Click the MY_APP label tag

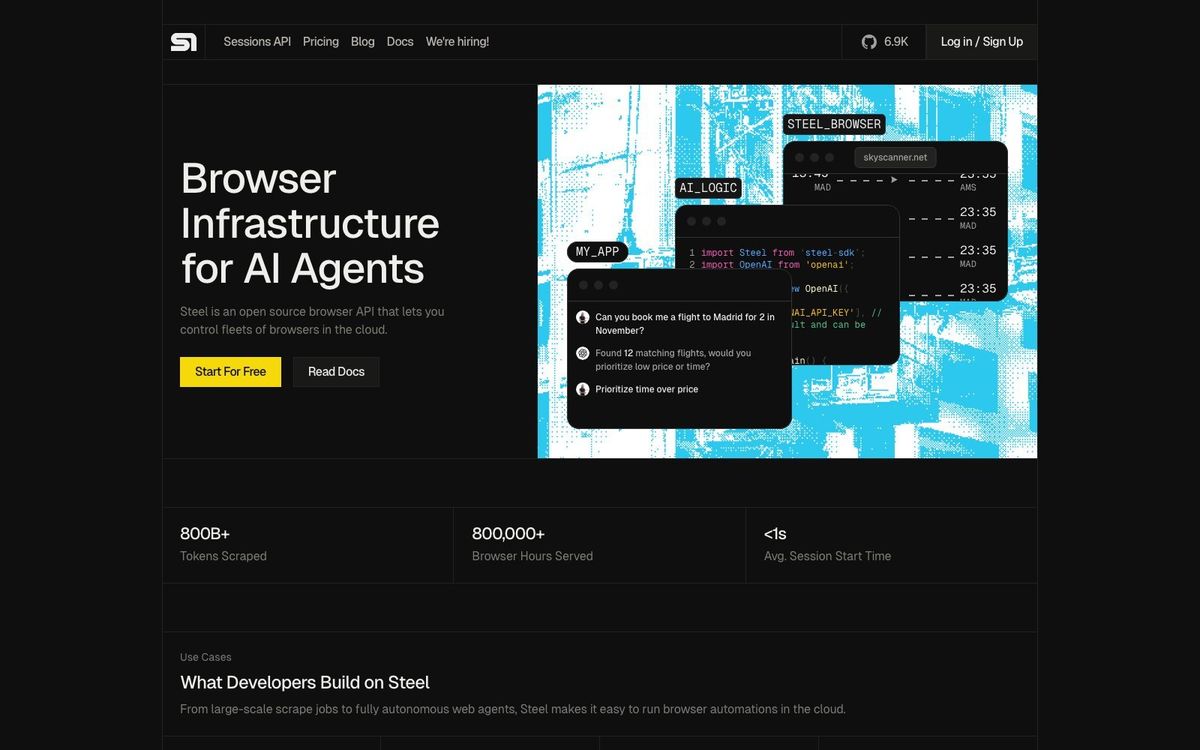coord(598,252)
